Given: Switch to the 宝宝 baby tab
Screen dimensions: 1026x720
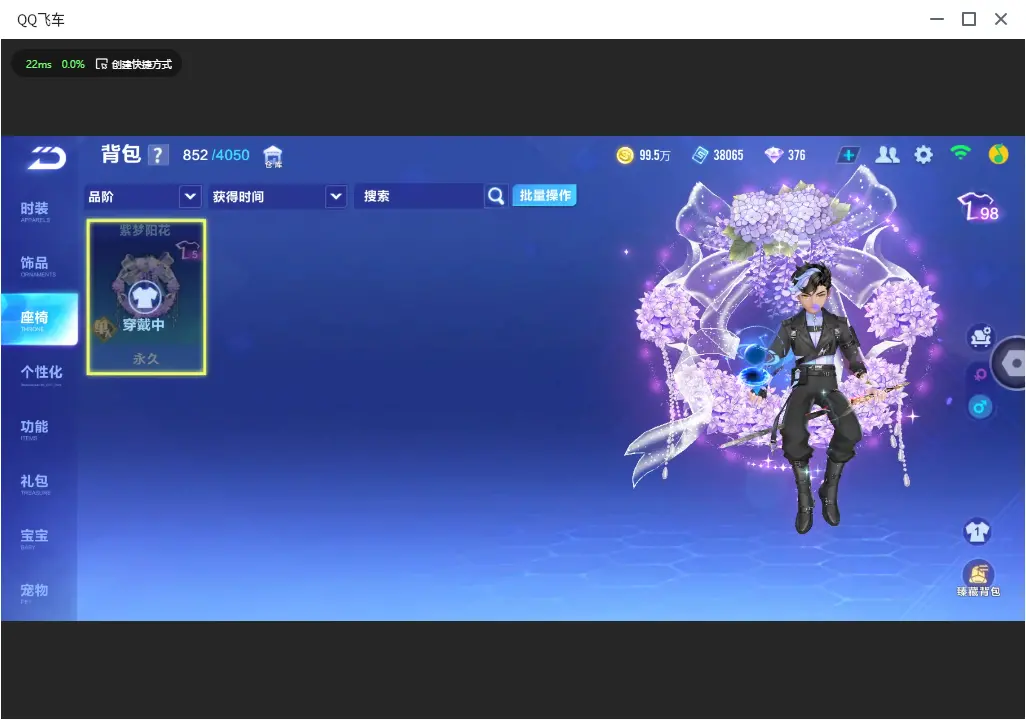Looking at the screenshot, I should (x=35, y=537).
